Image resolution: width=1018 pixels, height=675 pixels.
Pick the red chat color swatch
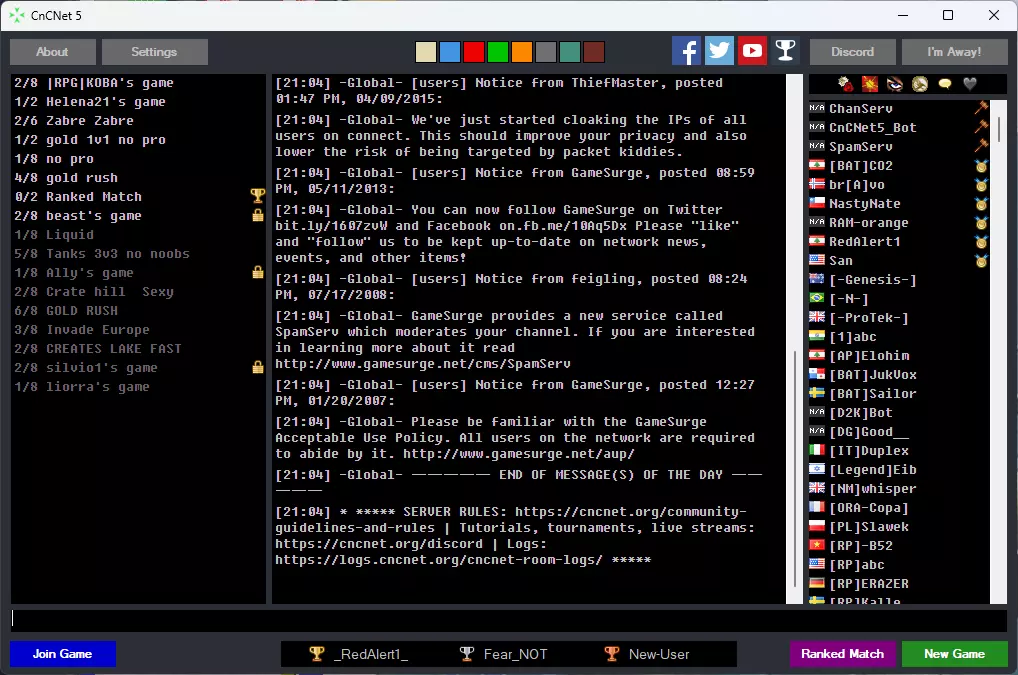pyautogui.click(x=474, y=52)
